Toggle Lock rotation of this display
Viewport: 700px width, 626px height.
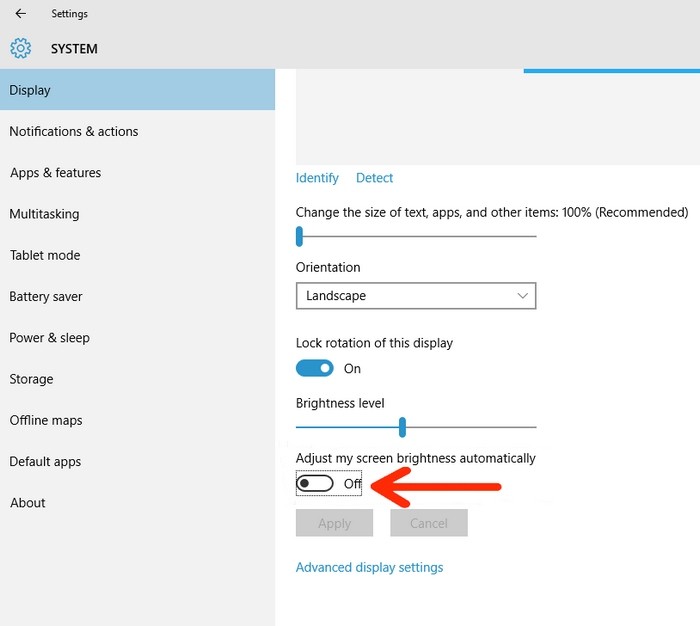(x=315, y=368)
